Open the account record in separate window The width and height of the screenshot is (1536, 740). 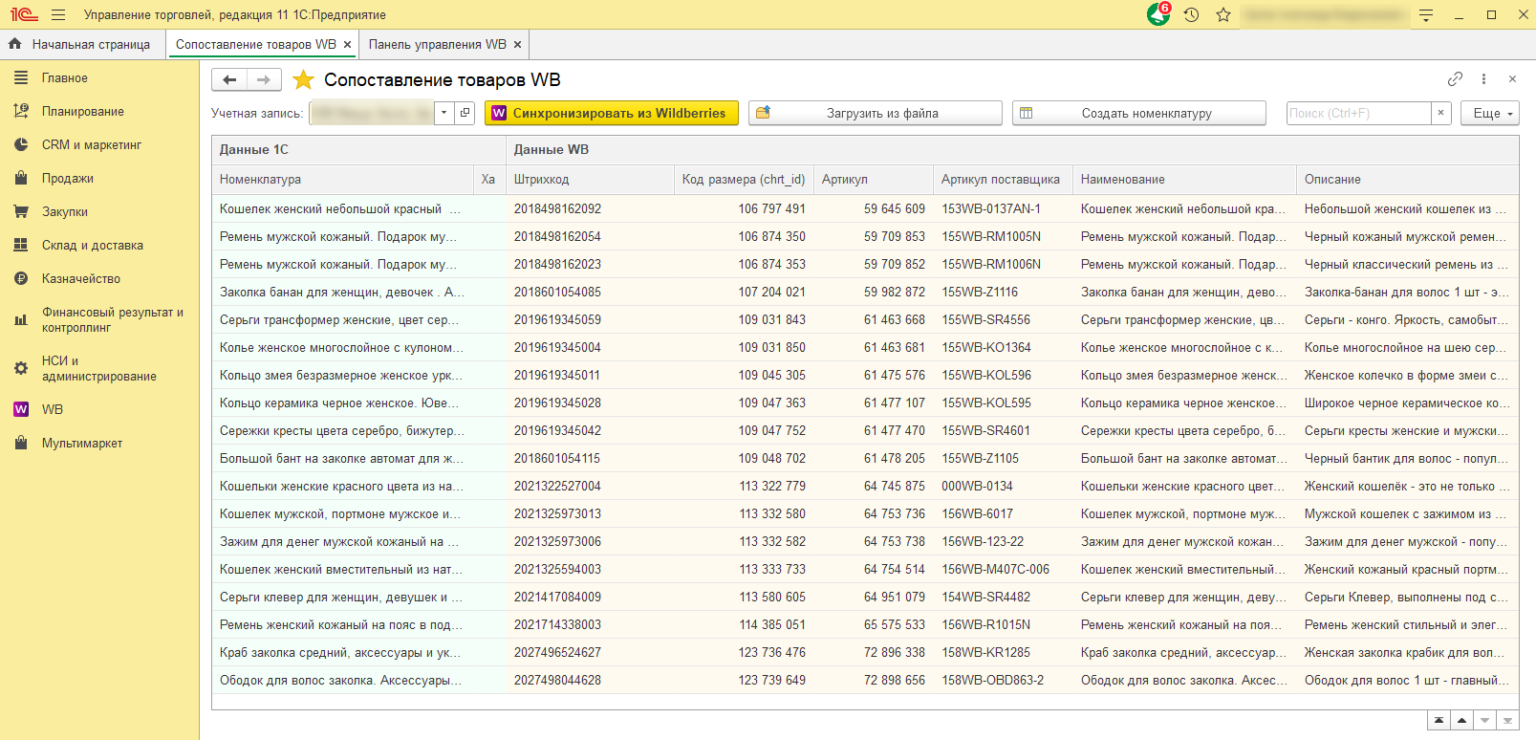point(465,113)
